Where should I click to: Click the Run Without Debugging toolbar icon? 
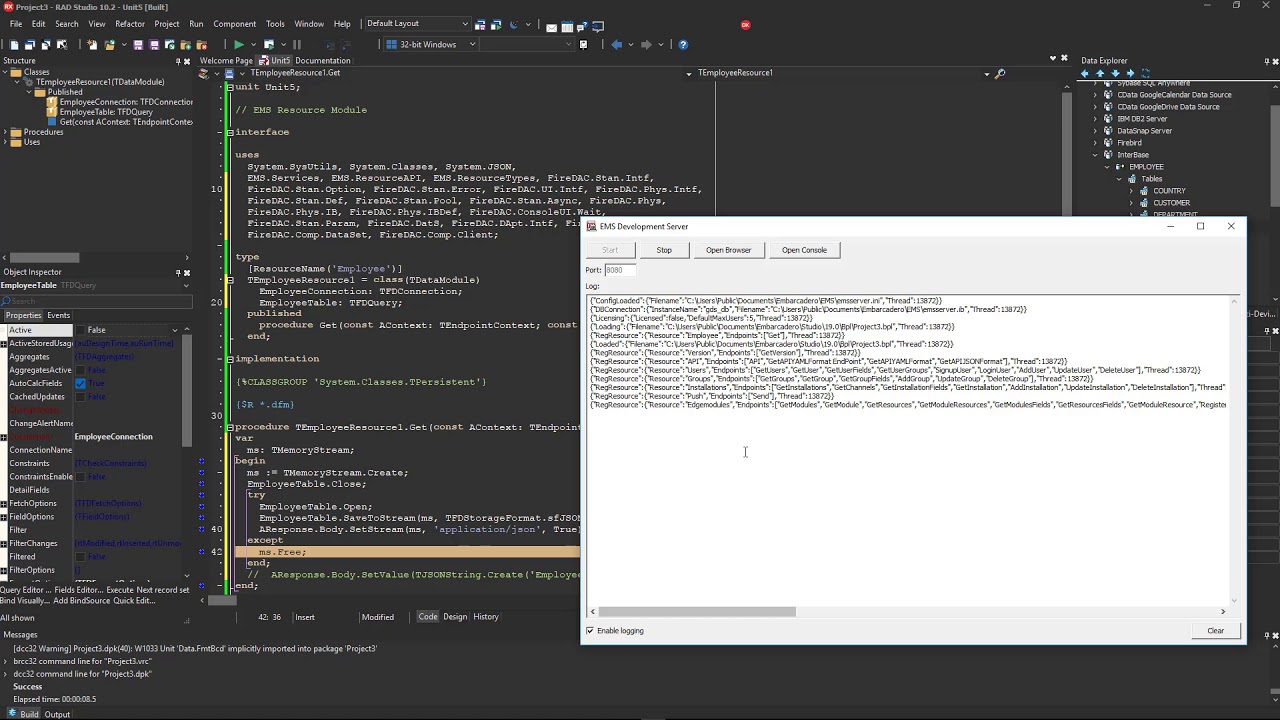coord(269,44)
